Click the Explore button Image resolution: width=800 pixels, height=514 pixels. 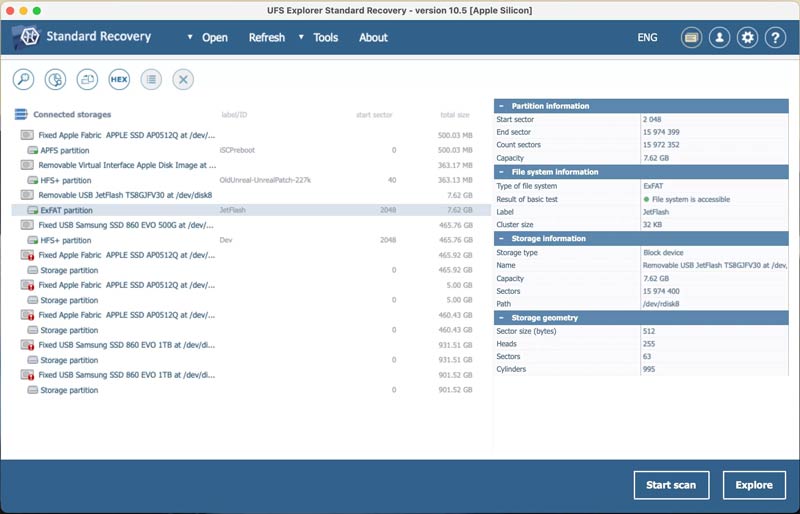[x=754, y=485]
